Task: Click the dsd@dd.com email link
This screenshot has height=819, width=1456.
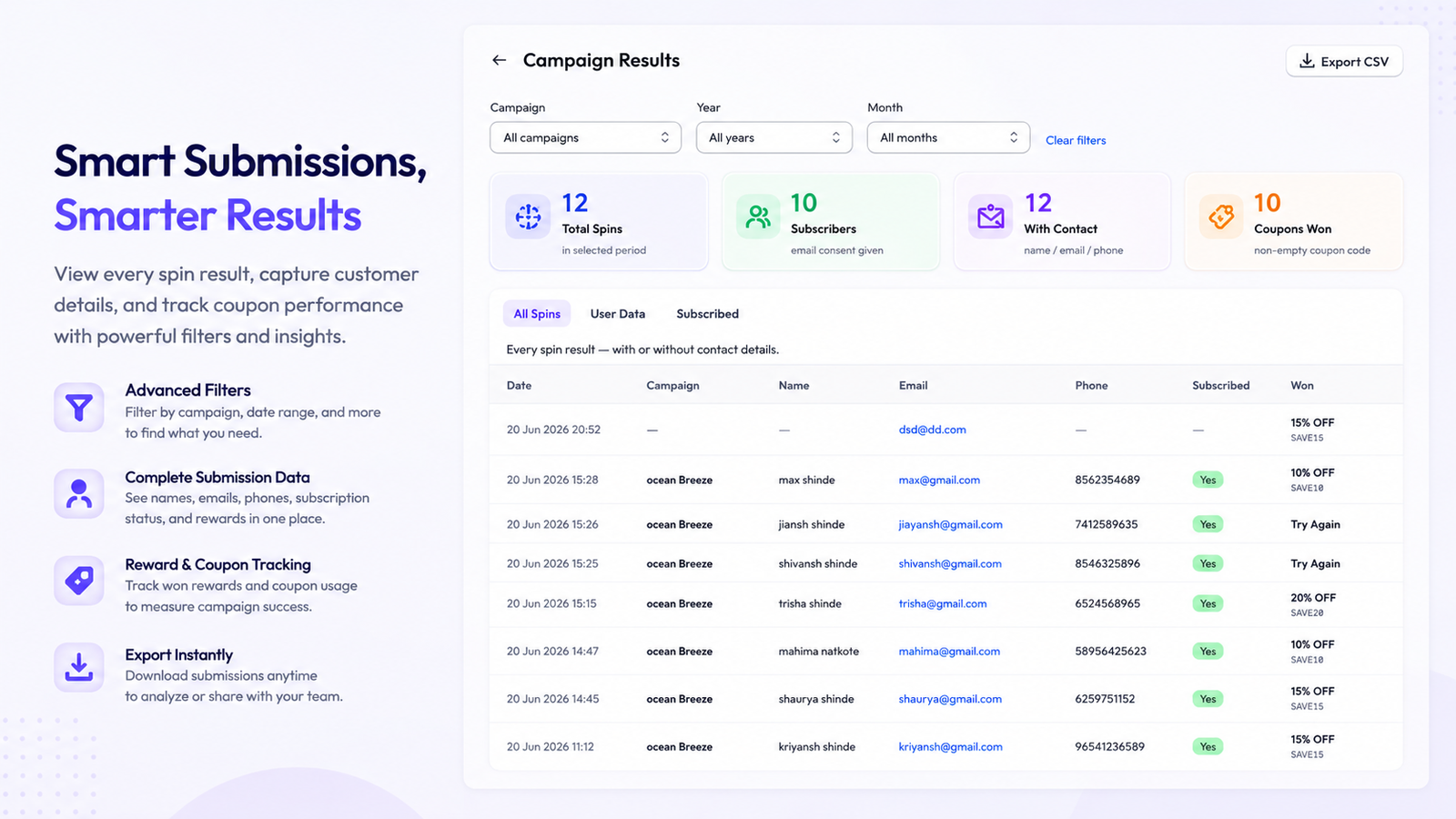Action: pyautogui.click(x=932, y=430)
